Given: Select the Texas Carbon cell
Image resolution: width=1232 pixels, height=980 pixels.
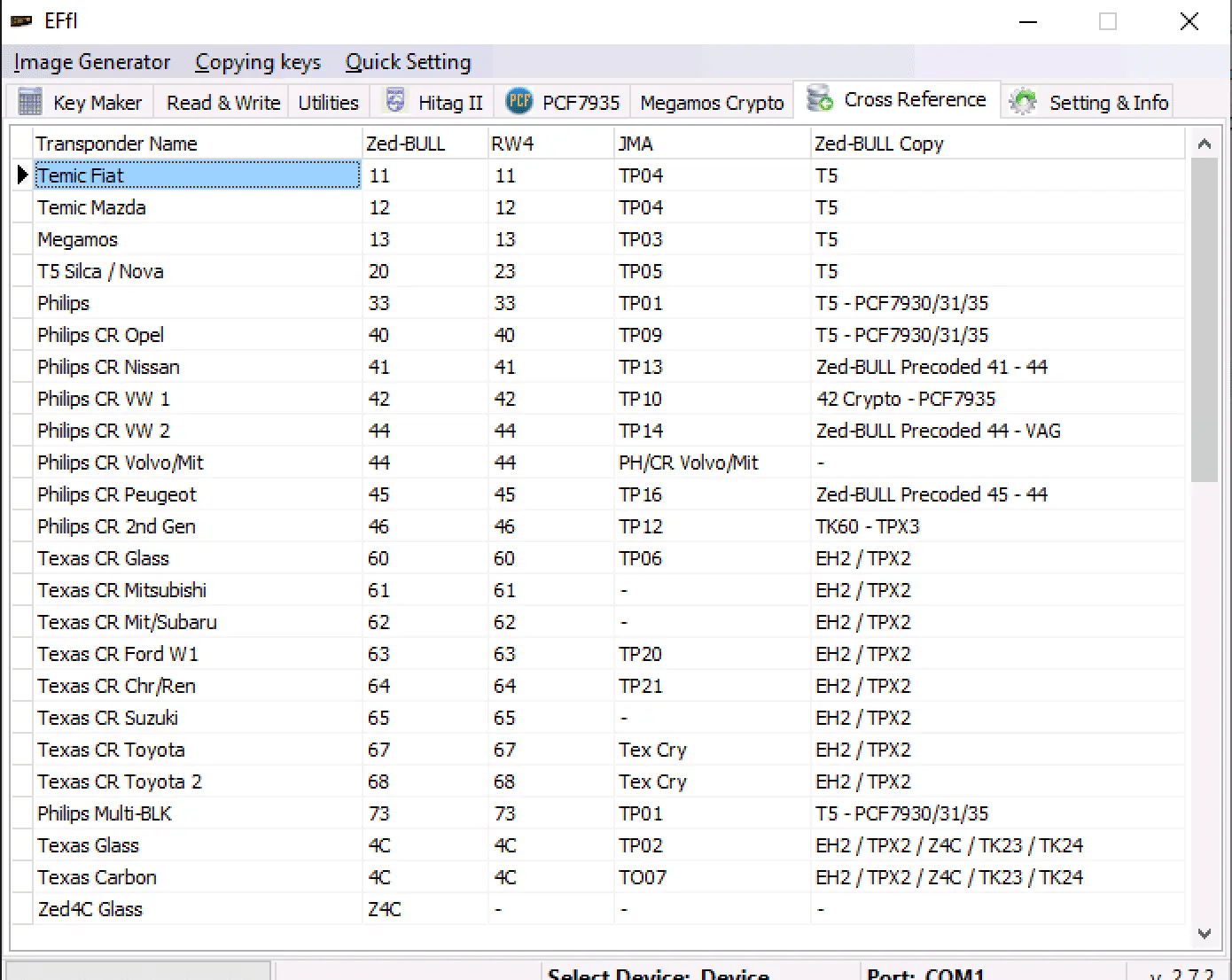Looking at the screenshot, I should pyautogui.click(x=198, y=877).
